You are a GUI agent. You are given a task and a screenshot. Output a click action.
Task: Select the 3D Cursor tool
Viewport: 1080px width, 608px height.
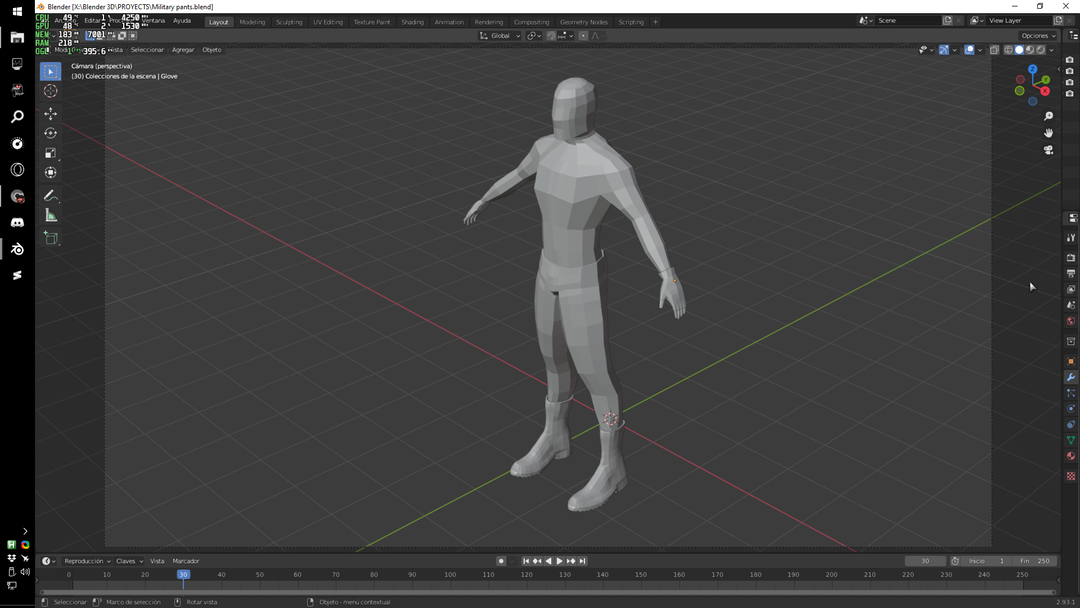coord(50,90)
